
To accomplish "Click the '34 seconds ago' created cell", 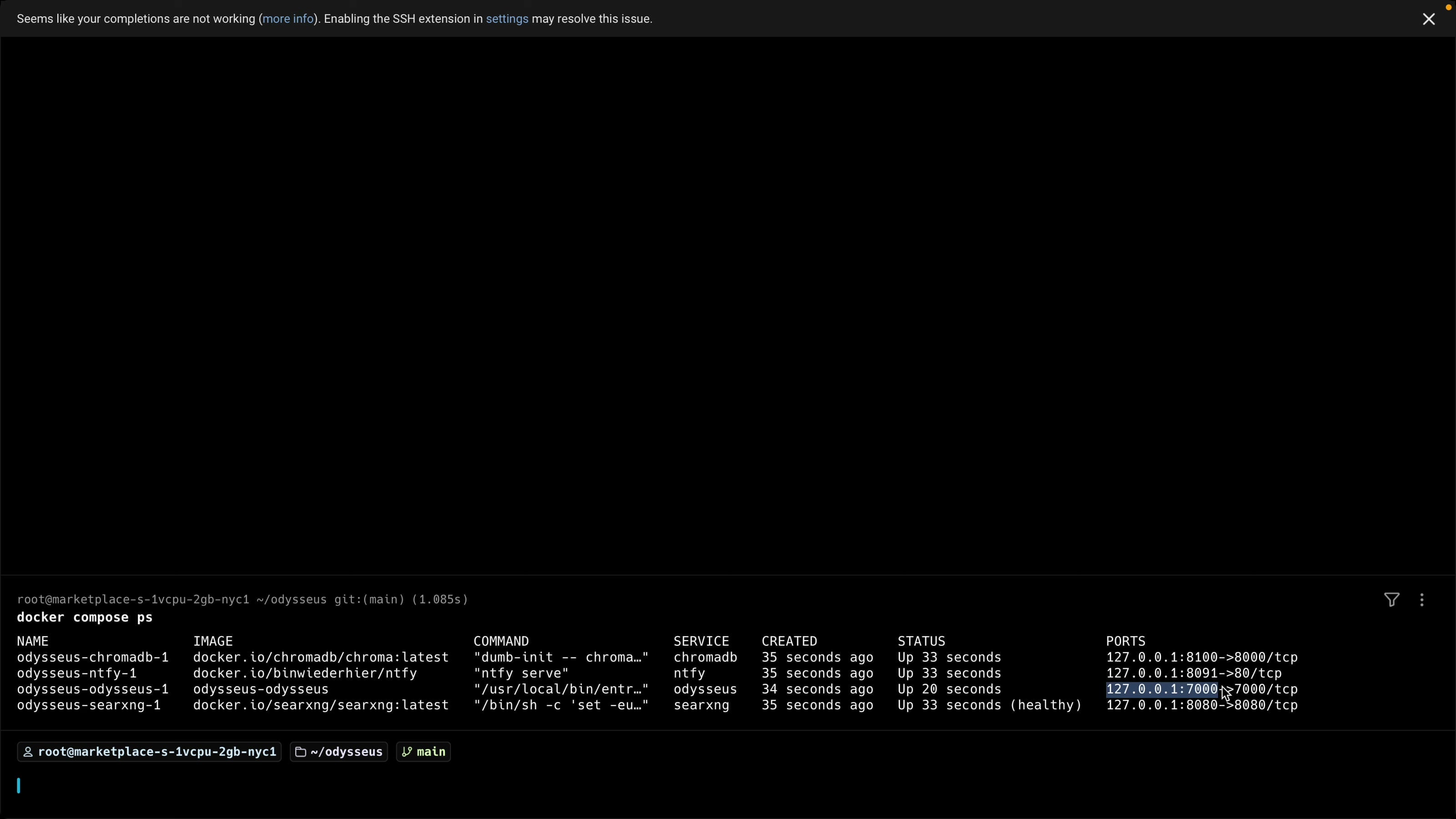I will (x=817, y=689).
